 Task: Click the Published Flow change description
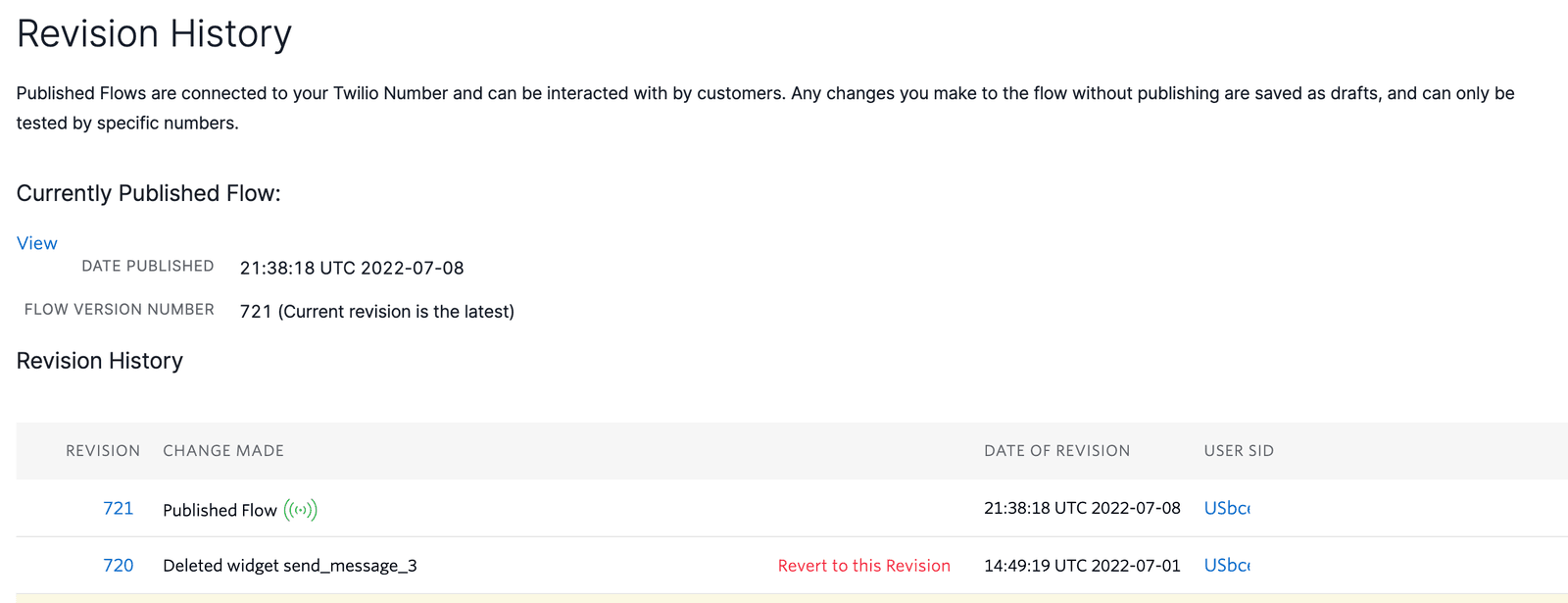point(219,509)
